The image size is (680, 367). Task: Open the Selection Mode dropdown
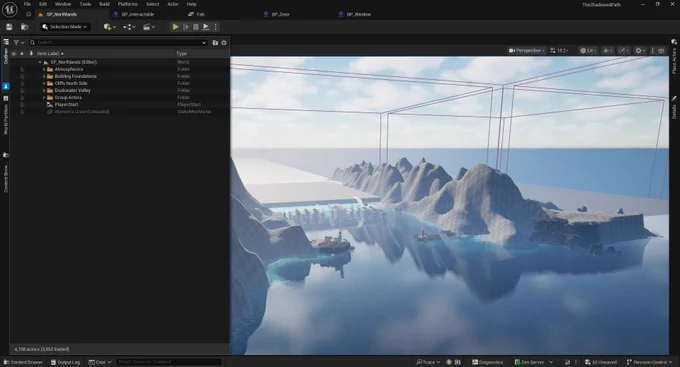[65, 27]
